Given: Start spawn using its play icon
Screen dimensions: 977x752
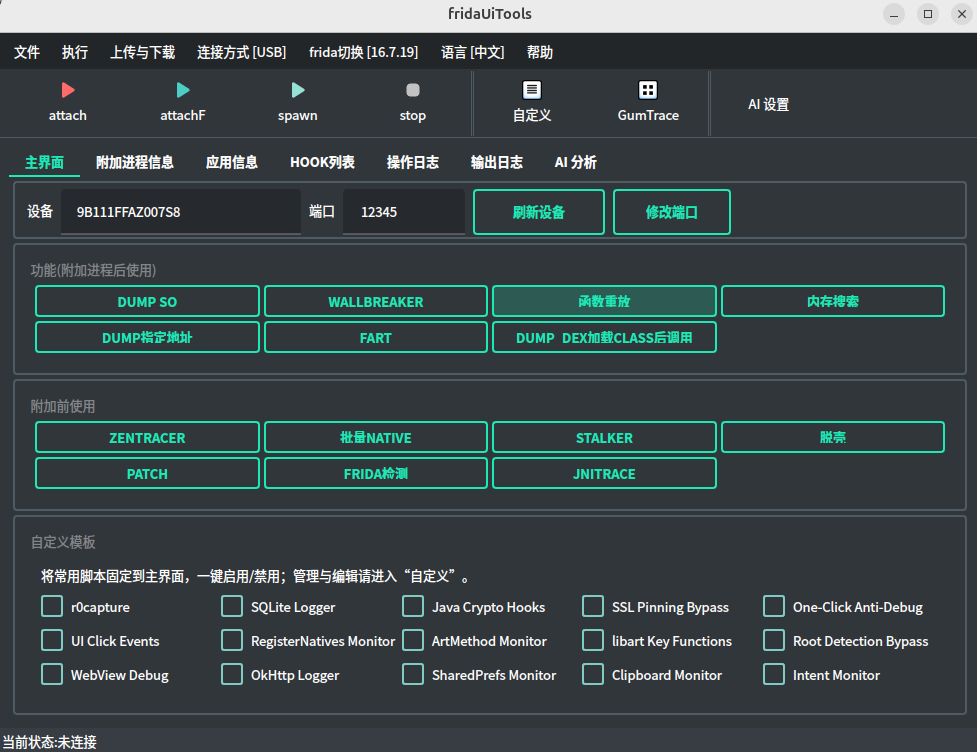Looking at the screenshot, I should [298, 90].
